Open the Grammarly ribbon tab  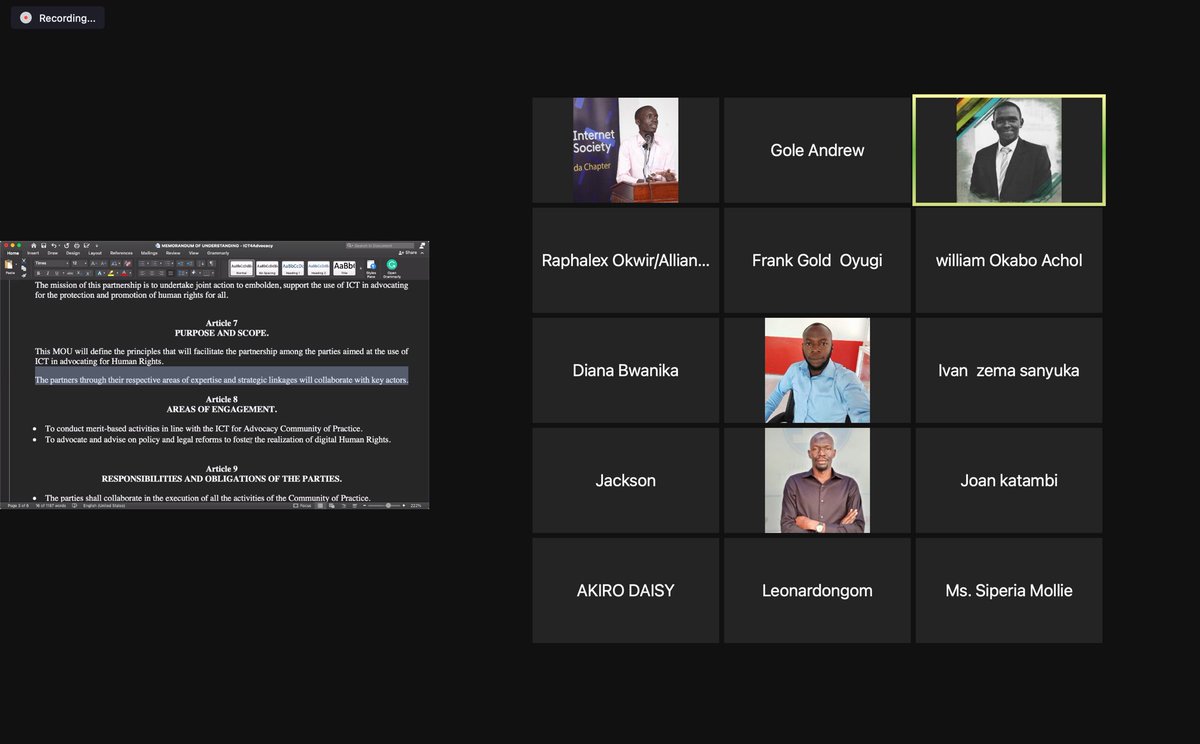pos(218,253)
